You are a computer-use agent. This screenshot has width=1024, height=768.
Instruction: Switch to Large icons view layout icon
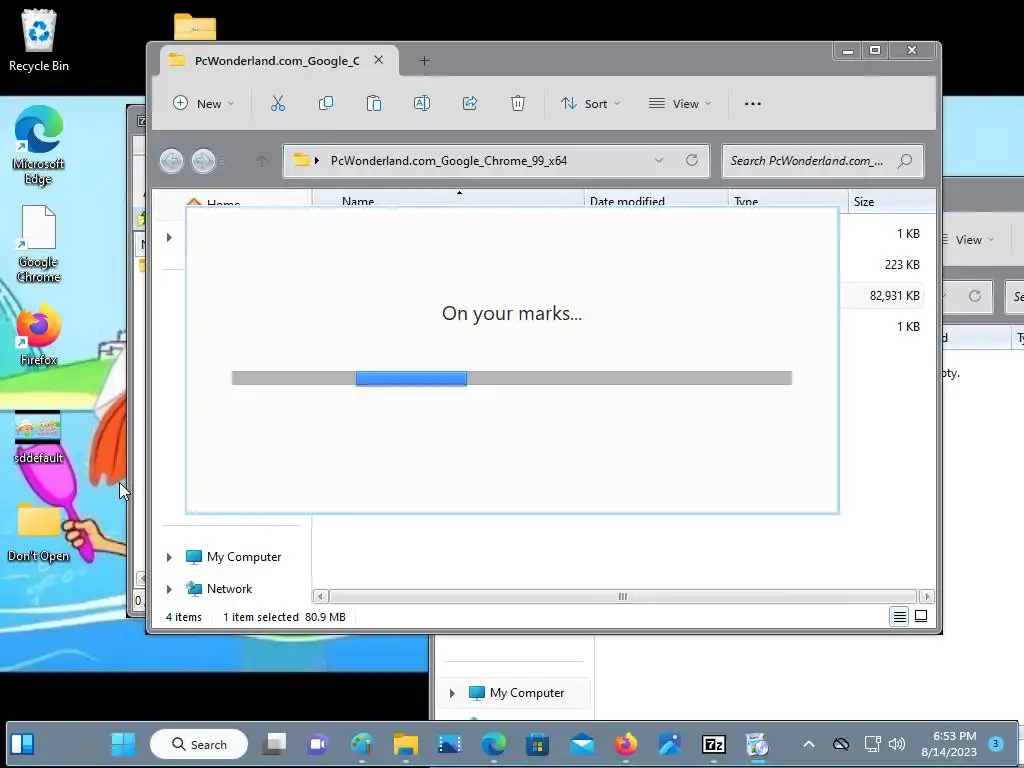coord(921,616)
